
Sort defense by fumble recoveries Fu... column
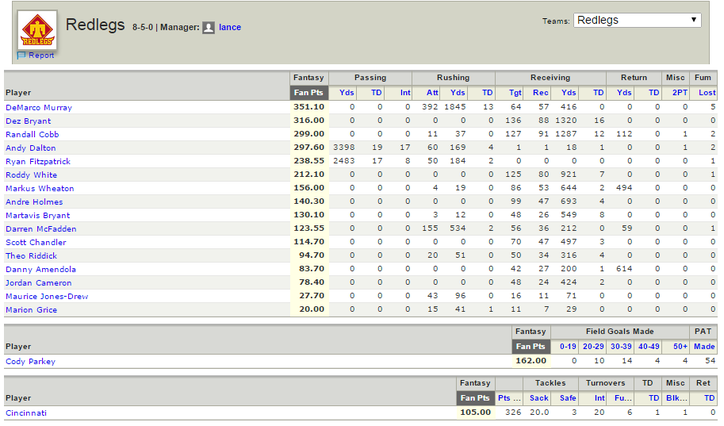[623, 398]
